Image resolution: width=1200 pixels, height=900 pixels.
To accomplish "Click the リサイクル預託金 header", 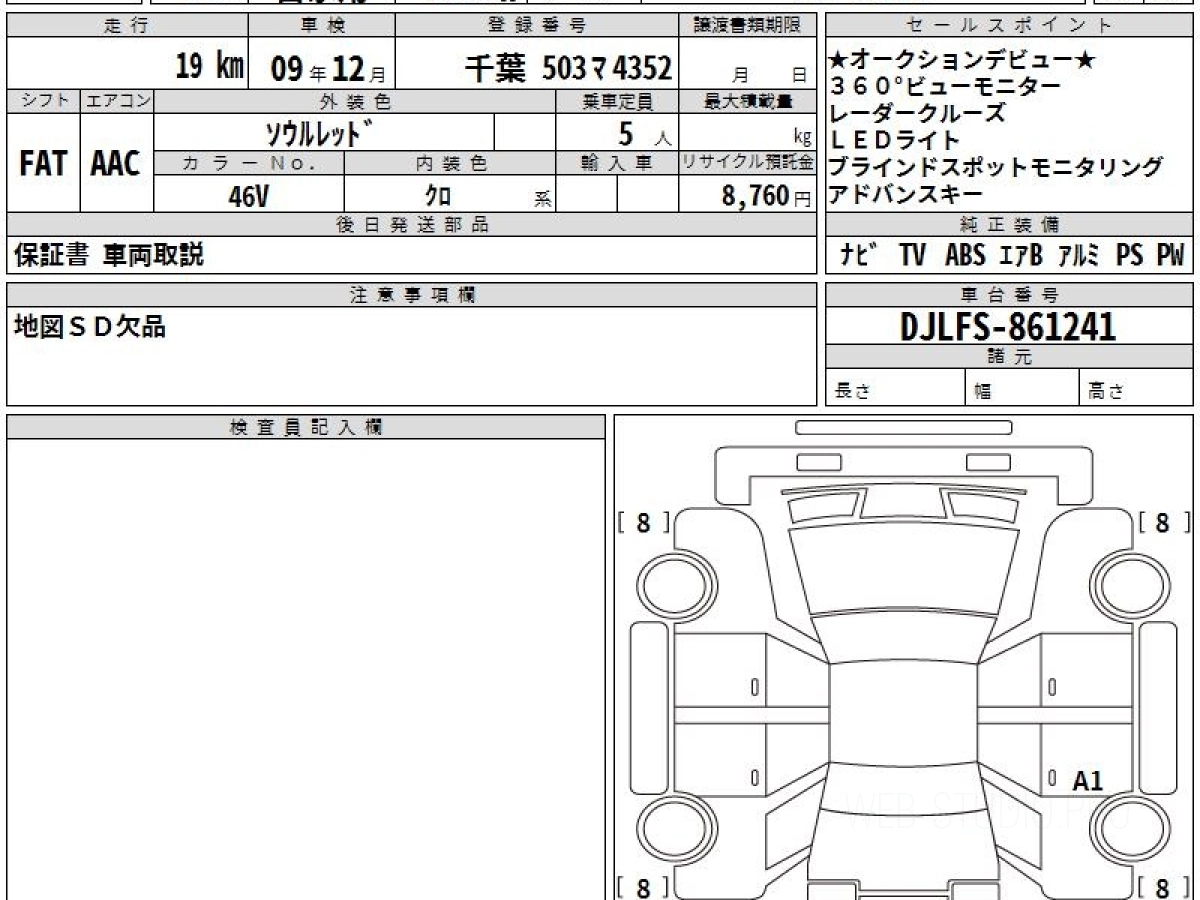I will pyautogui.click(x=748, y=163).
